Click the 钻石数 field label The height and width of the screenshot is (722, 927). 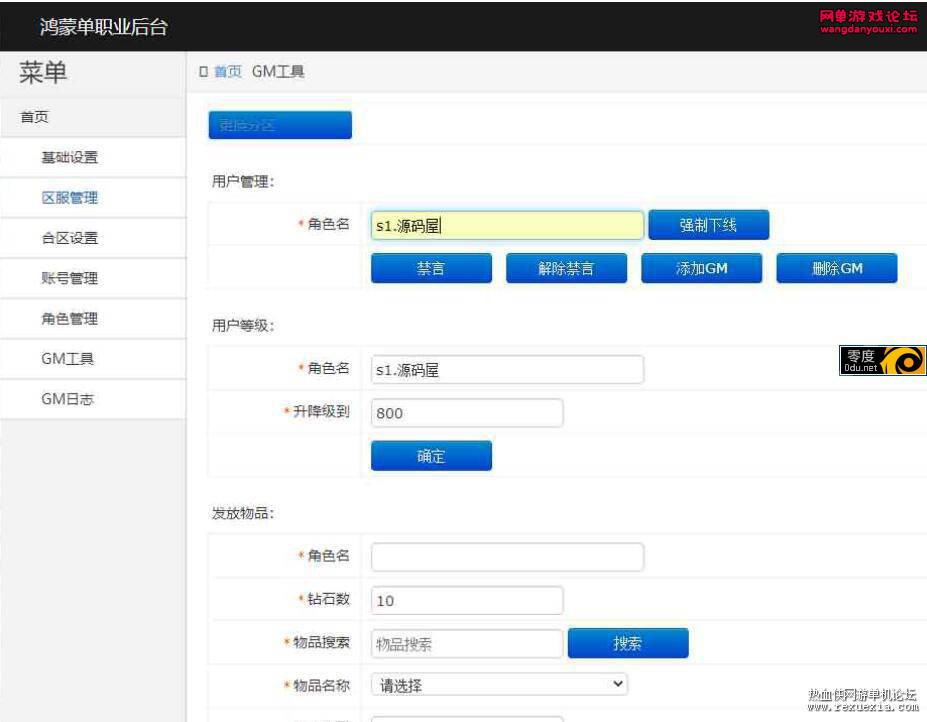point(329,599)
